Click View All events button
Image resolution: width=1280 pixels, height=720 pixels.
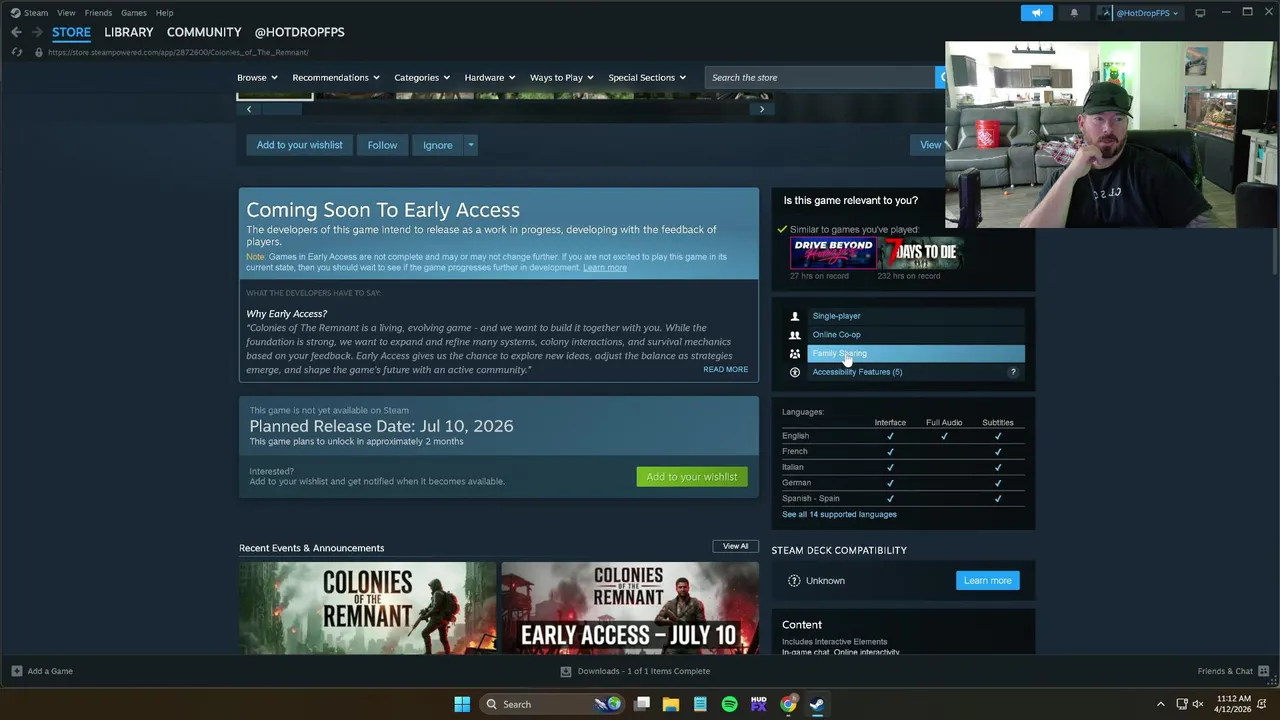click(x=735, y=546)
